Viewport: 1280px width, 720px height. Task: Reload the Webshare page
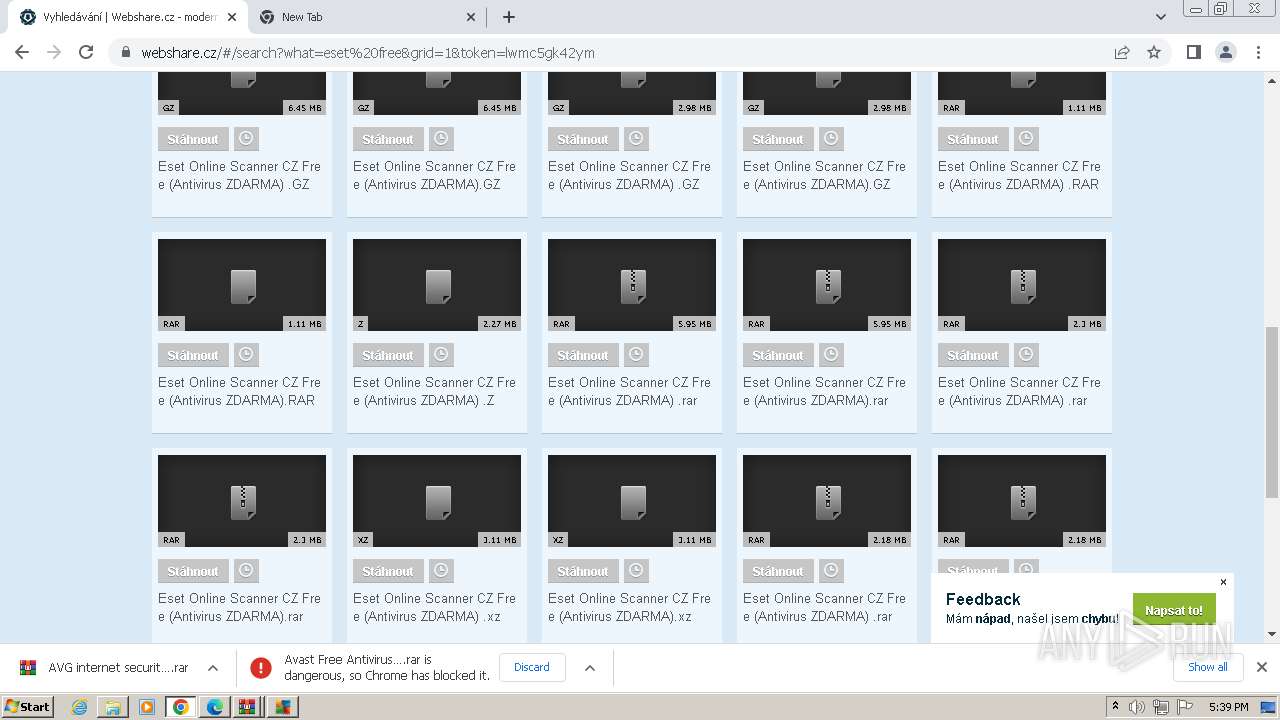(x=86, y=52)
